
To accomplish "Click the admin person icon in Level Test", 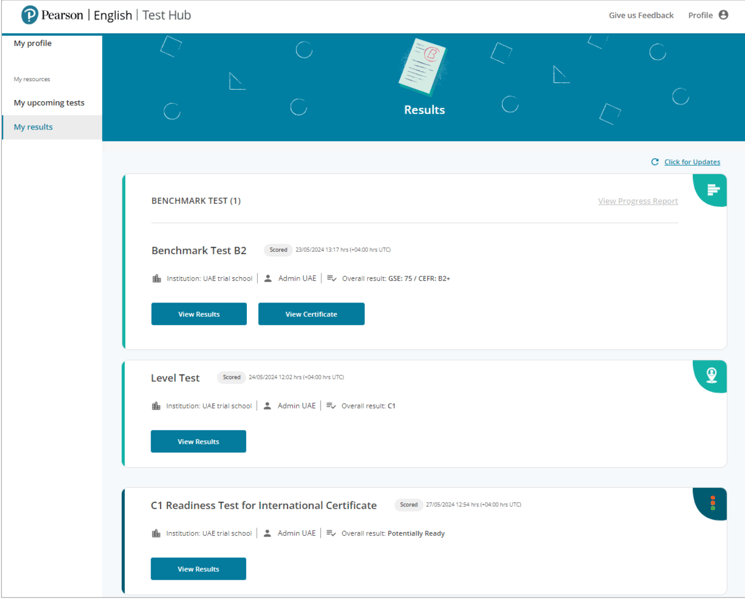I will click(x=267, y=406).
